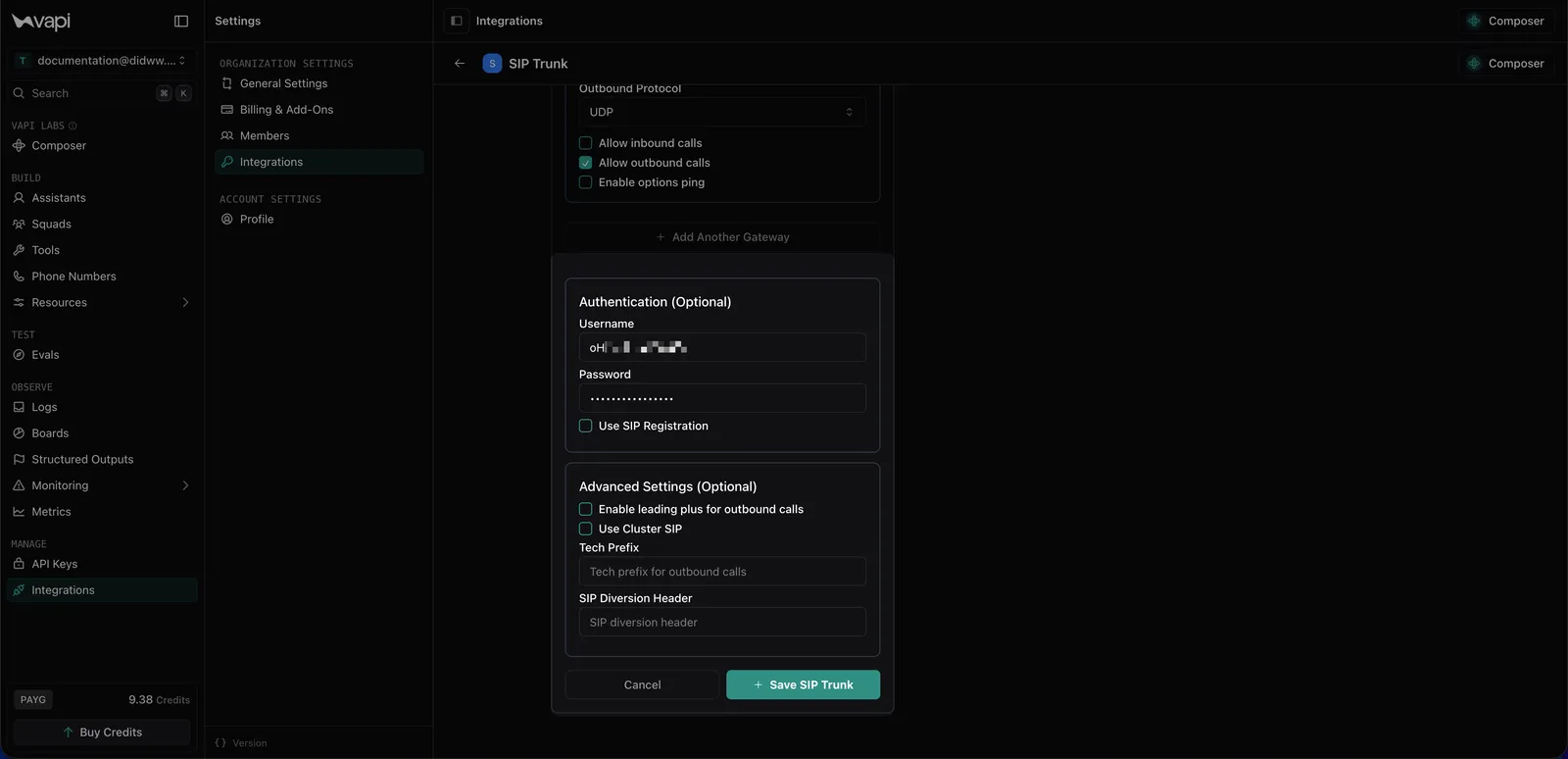Click the Version label in footer
This screenshot has height=759, width=1568.
(250, 743)
